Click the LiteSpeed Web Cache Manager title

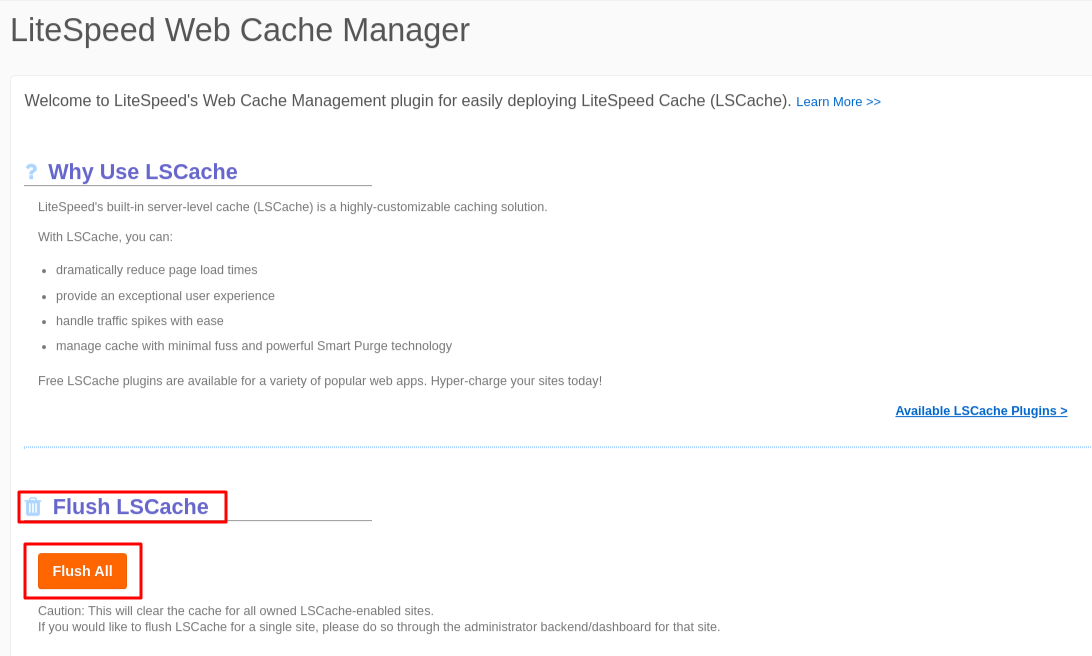pyautogui.click(x=240, y=30)
